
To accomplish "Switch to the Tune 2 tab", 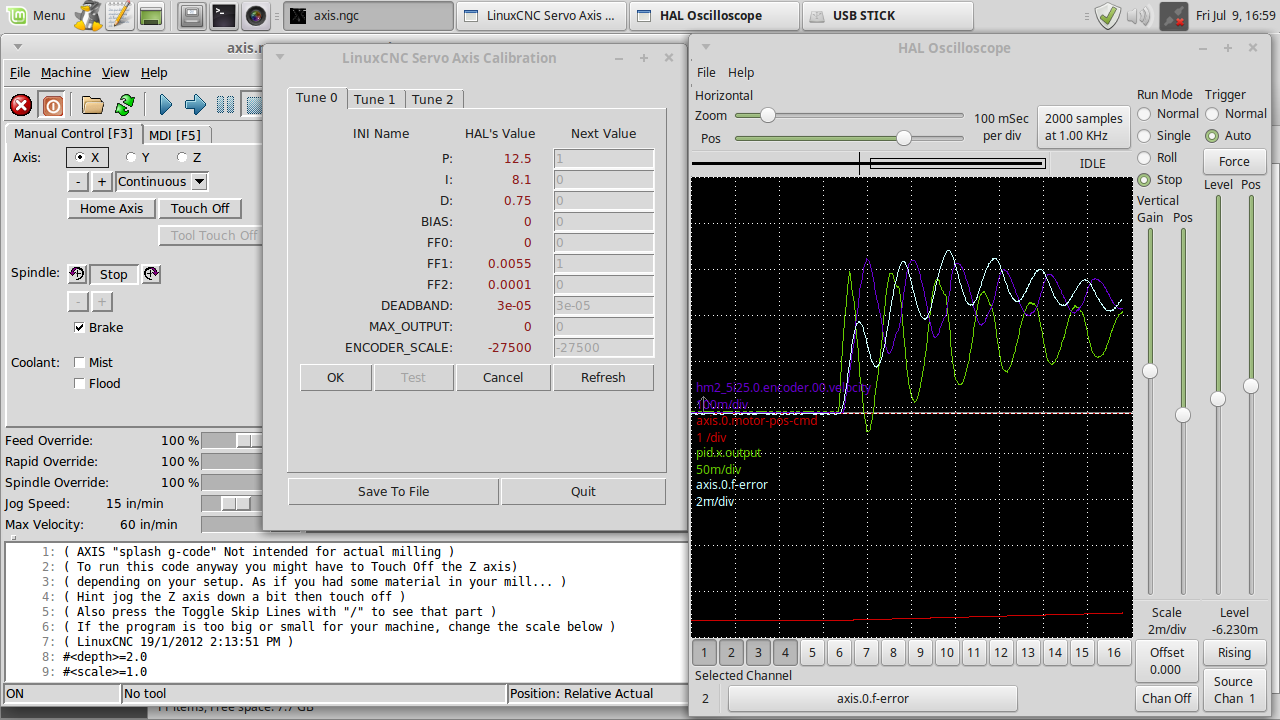I will [x=433, y=99].
